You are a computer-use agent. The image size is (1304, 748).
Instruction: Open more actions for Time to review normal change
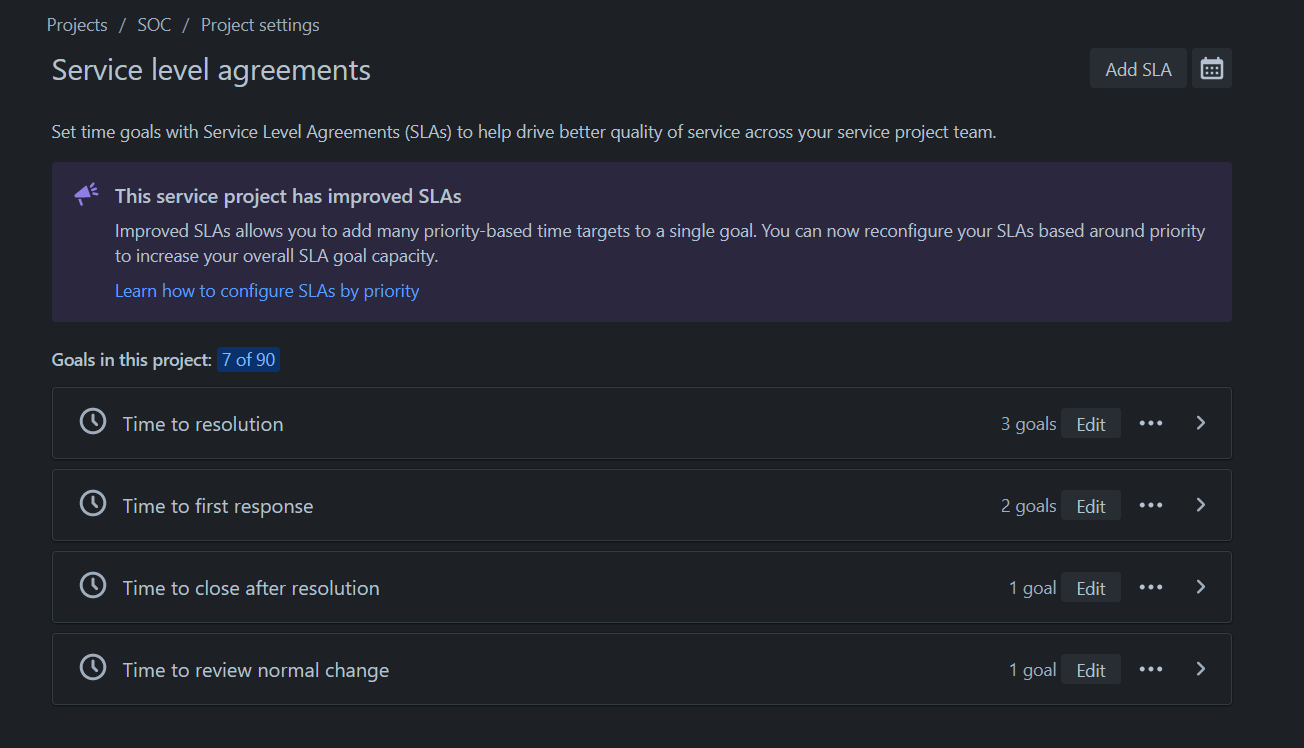1150,669
